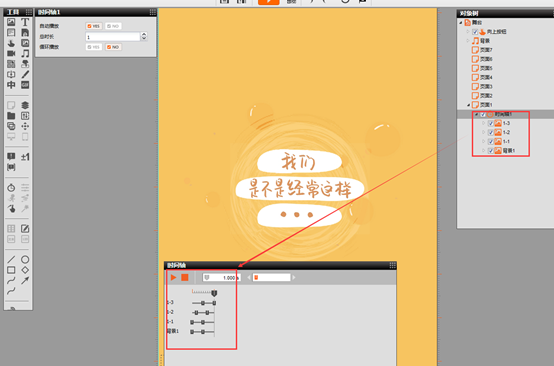Set auto-play to YES
Image resolution: width=554 pixels, height=366 pixels.
(x=94, y=26)
